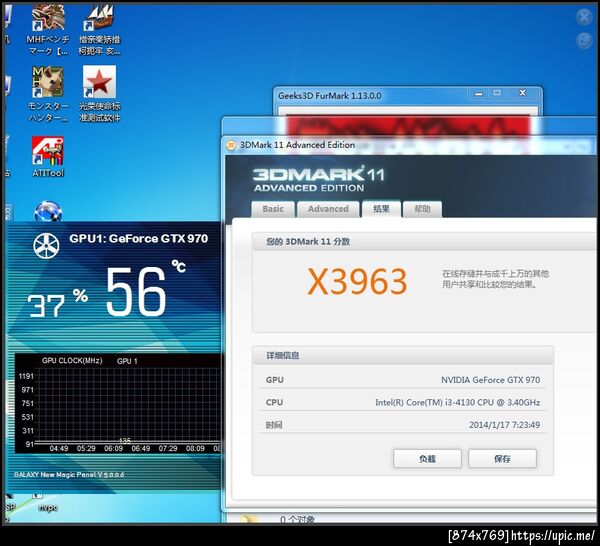Maximize the FurMark window
This screenshot has height=546, width=600.
pos(497,93)
